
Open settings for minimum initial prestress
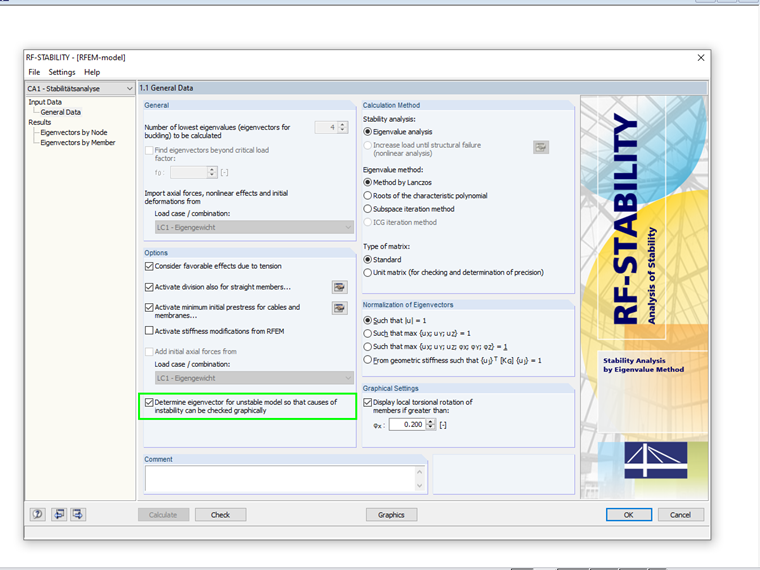340,308
